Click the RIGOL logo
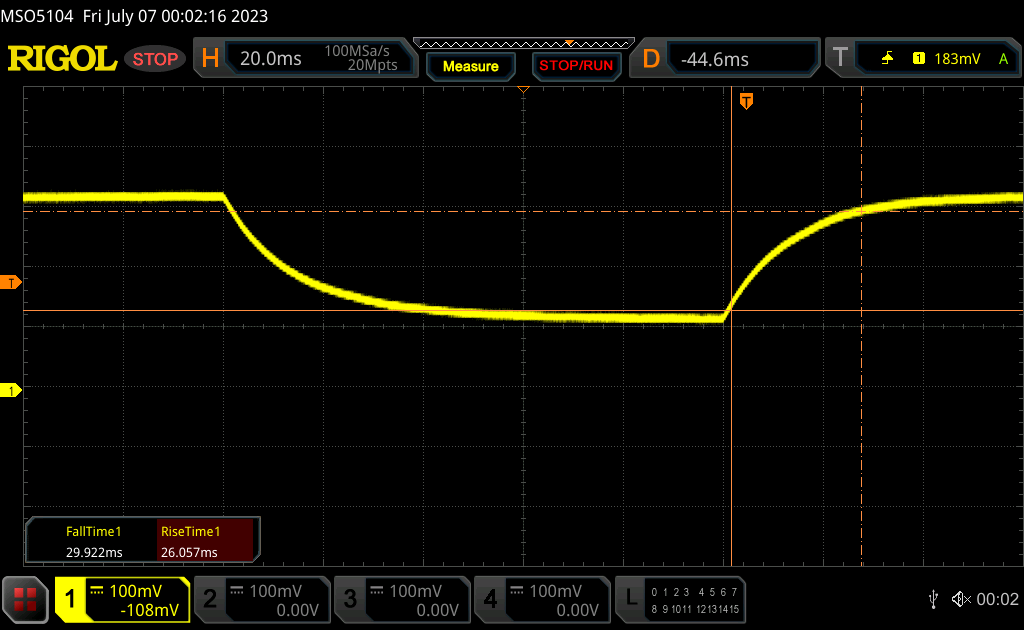1024x630 pixels. pos(62,59)
